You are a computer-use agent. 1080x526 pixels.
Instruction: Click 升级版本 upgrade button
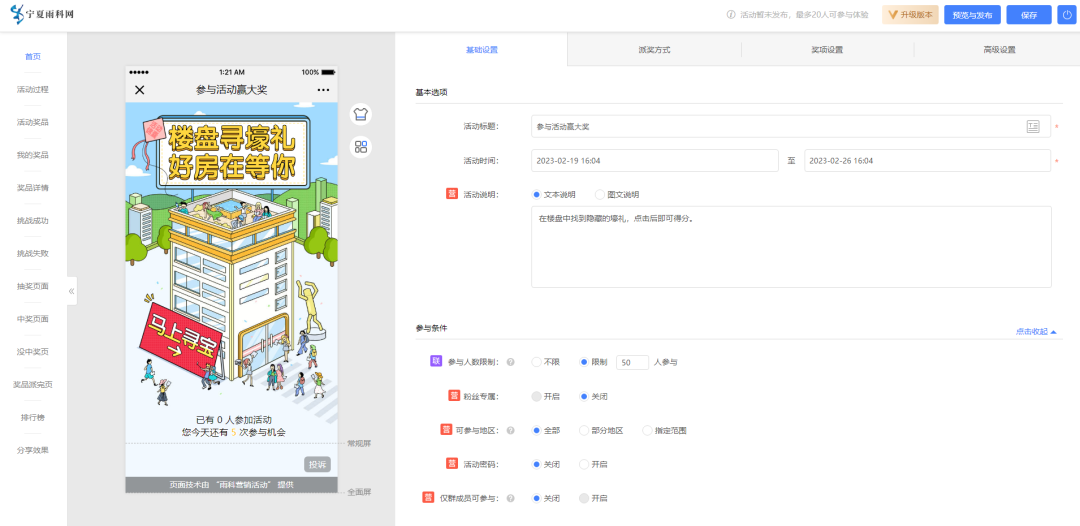tap(910, 14)
